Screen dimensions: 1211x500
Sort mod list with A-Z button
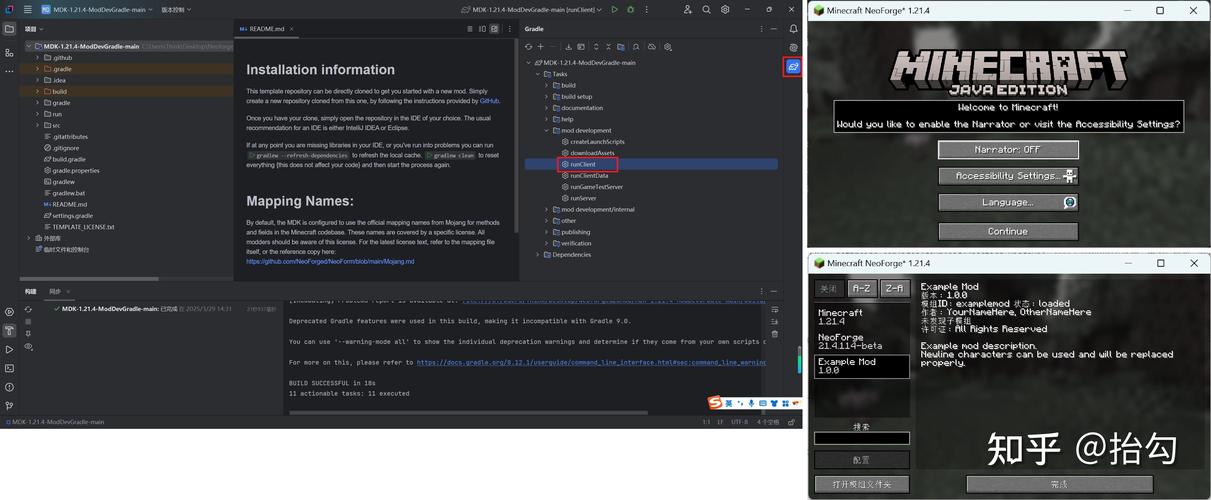(x=861, y=288)
